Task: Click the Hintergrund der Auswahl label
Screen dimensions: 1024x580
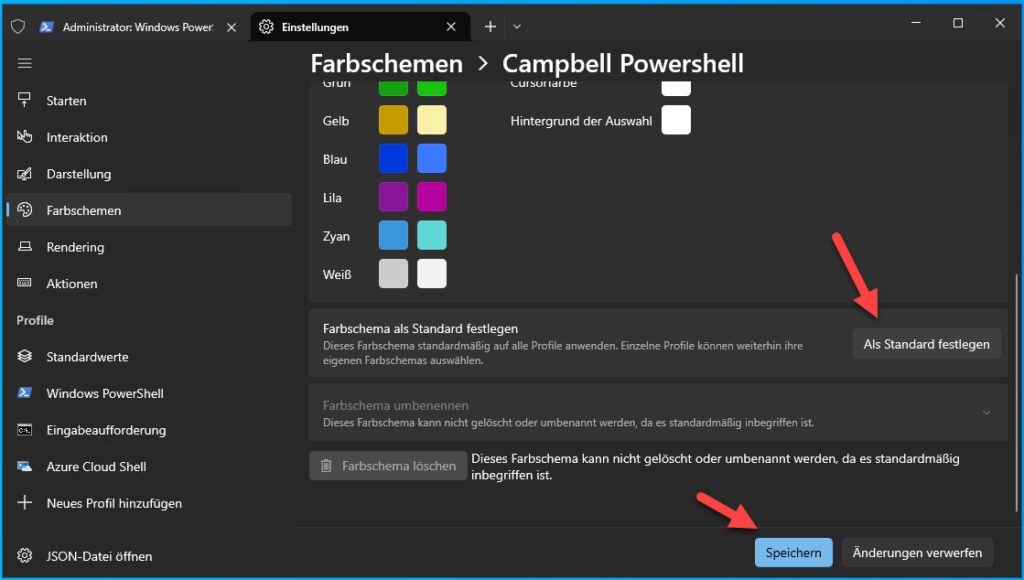Action: 581,121
